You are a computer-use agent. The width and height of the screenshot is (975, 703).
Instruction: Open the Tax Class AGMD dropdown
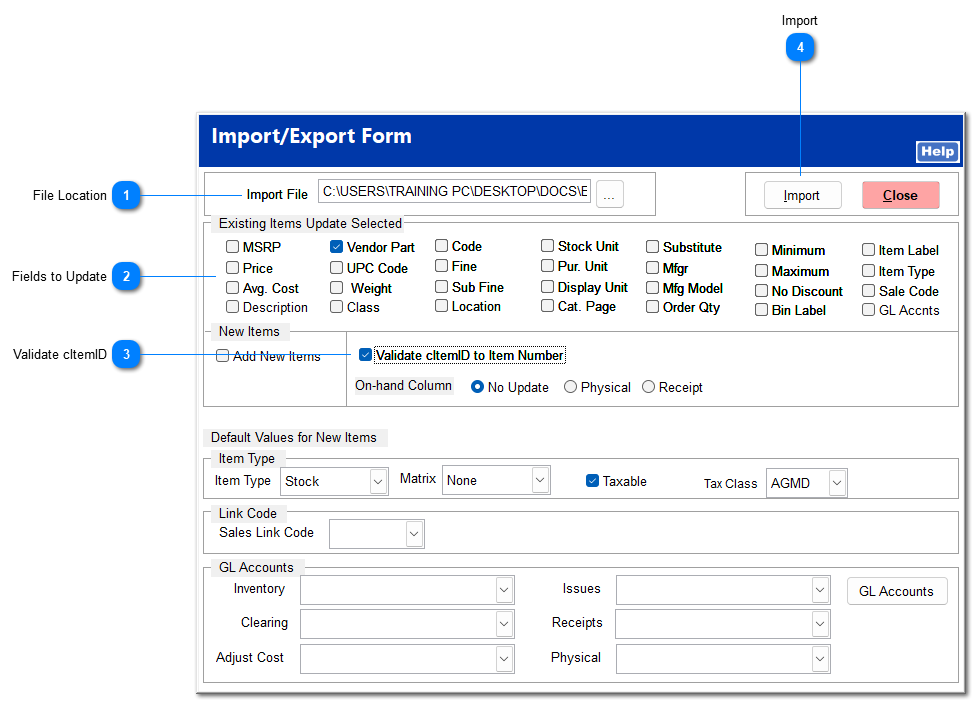click(837, 483)
